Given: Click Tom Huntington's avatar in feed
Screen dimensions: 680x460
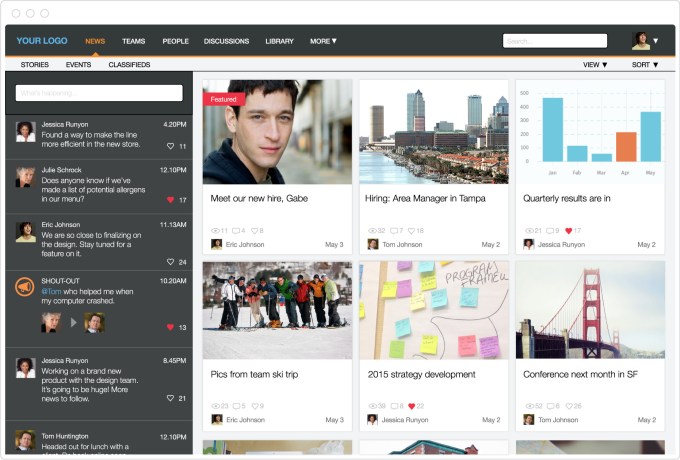Looking at the screenshot, I should point(25,440).
